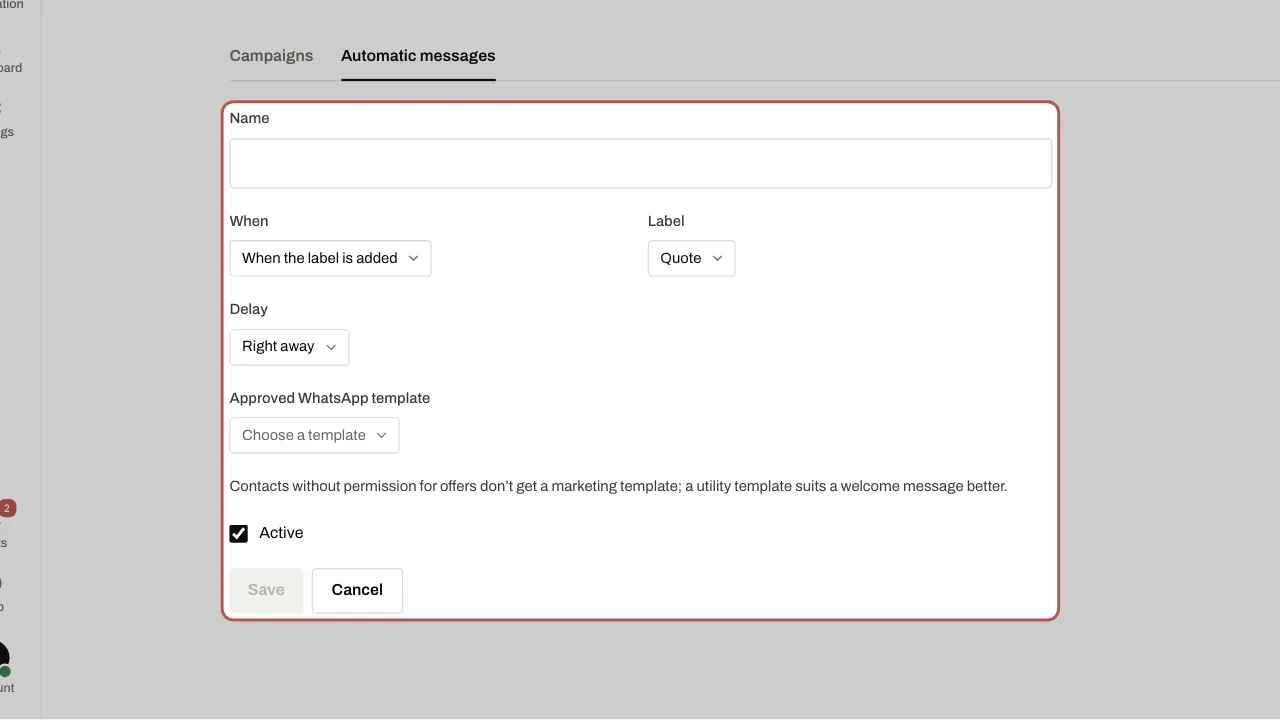
Task: Click the "Name" field label
Action: (249, 118)
